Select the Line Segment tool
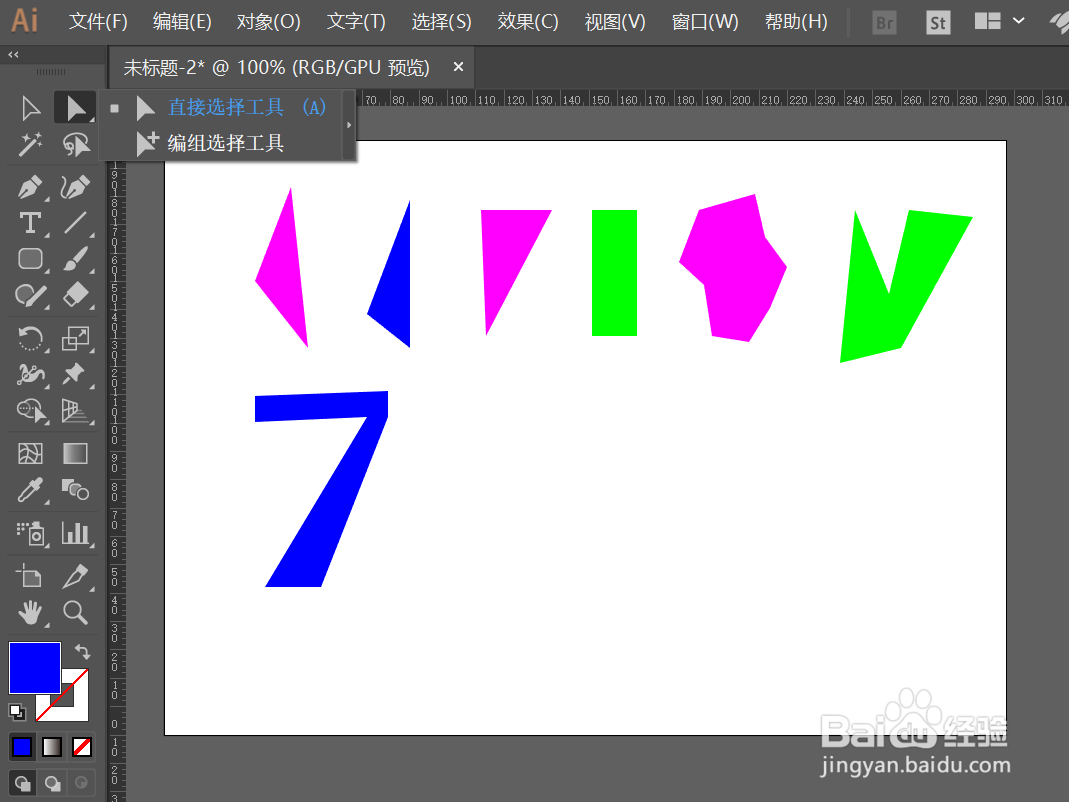This screenshot has width=1069, height=802. pyautogui.click(x=75, y=223)
